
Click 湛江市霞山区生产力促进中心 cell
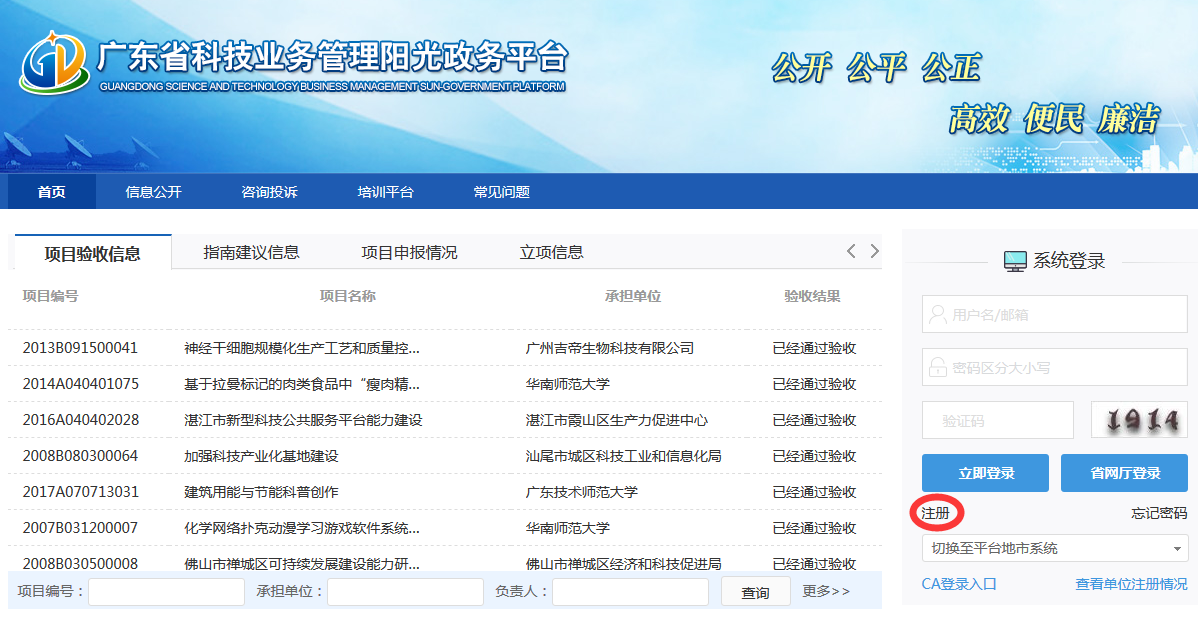[617, 420]
